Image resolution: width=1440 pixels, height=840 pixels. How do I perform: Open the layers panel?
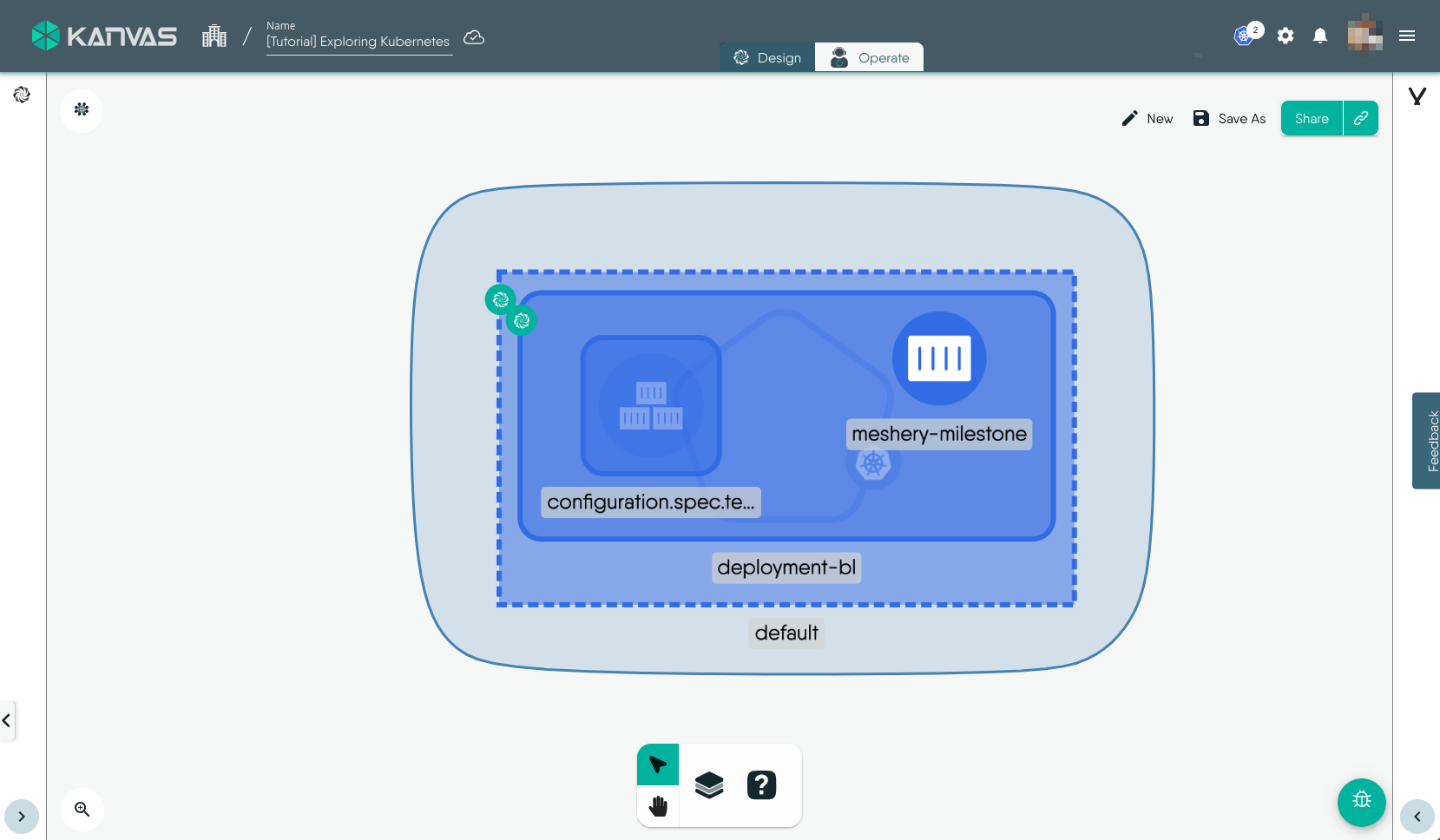click(709, 785)
